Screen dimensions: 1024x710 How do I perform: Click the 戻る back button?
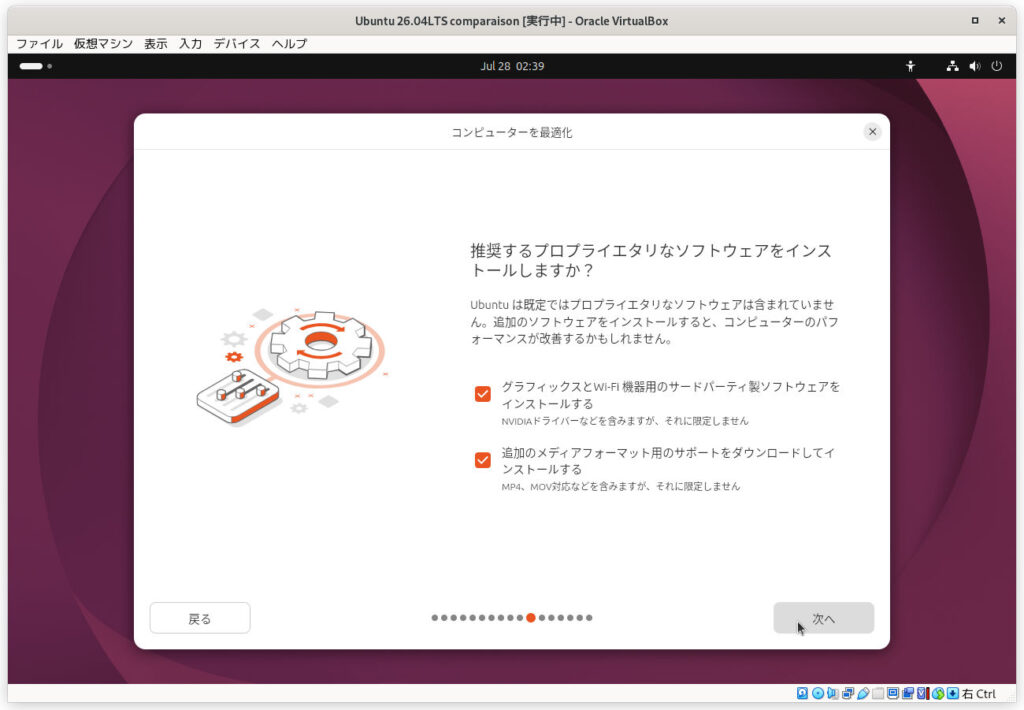200,618
